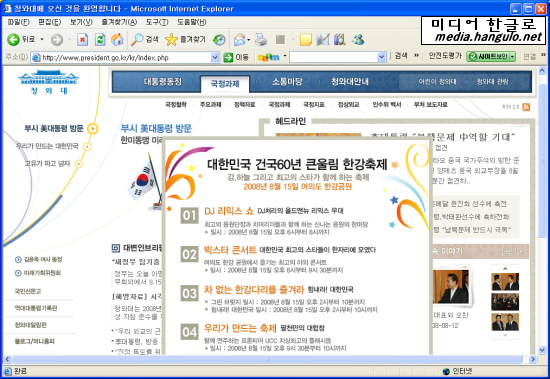Select the 소통마당 navigation tab

point(287,82)
